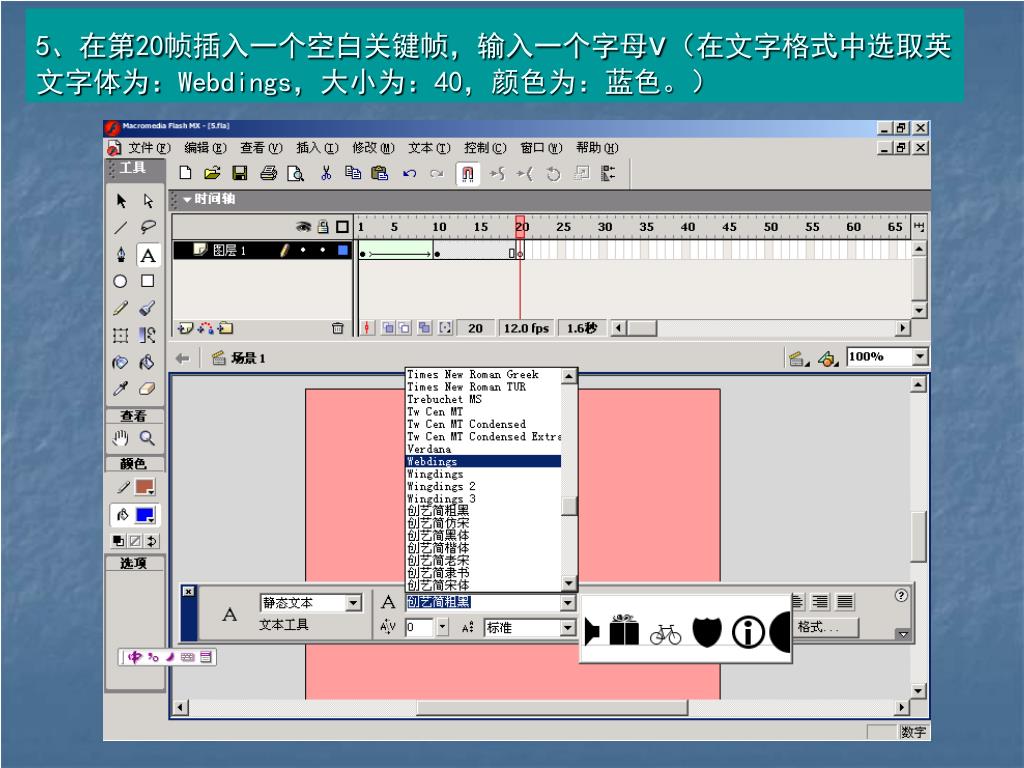Toggle the Snap to Objects magnet

(x=468, y=174)
